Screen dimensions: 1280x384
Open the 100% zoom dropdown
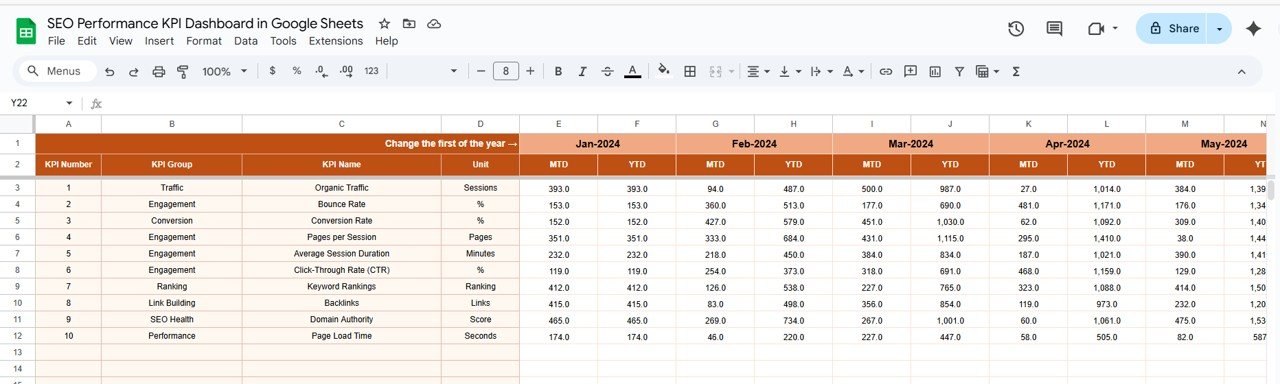click(225, 71)
